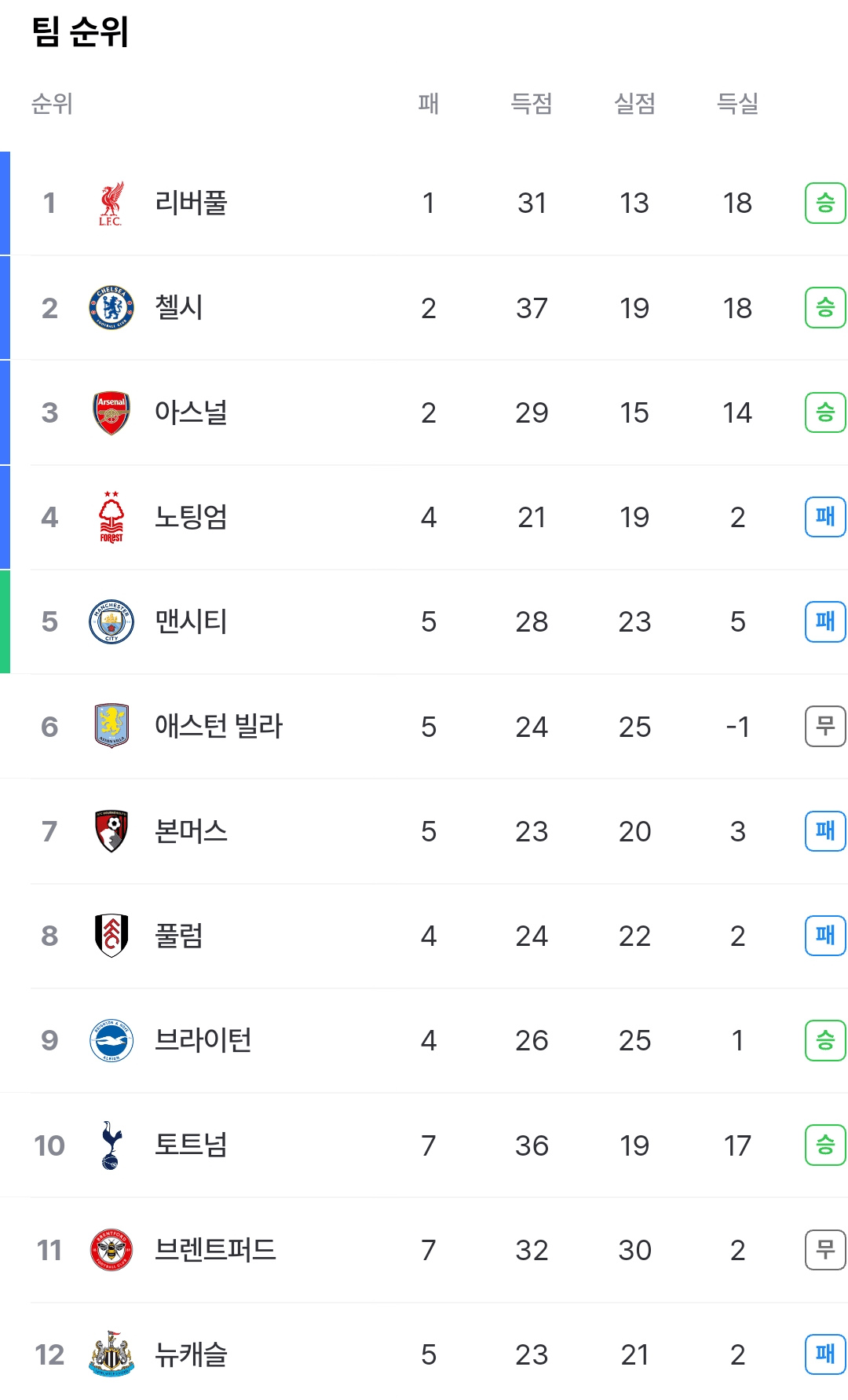Viewport: 848px width, 1400px height.
Task: Click Nottingham's blue 패 result badge
Action: [x=824, y=517]
